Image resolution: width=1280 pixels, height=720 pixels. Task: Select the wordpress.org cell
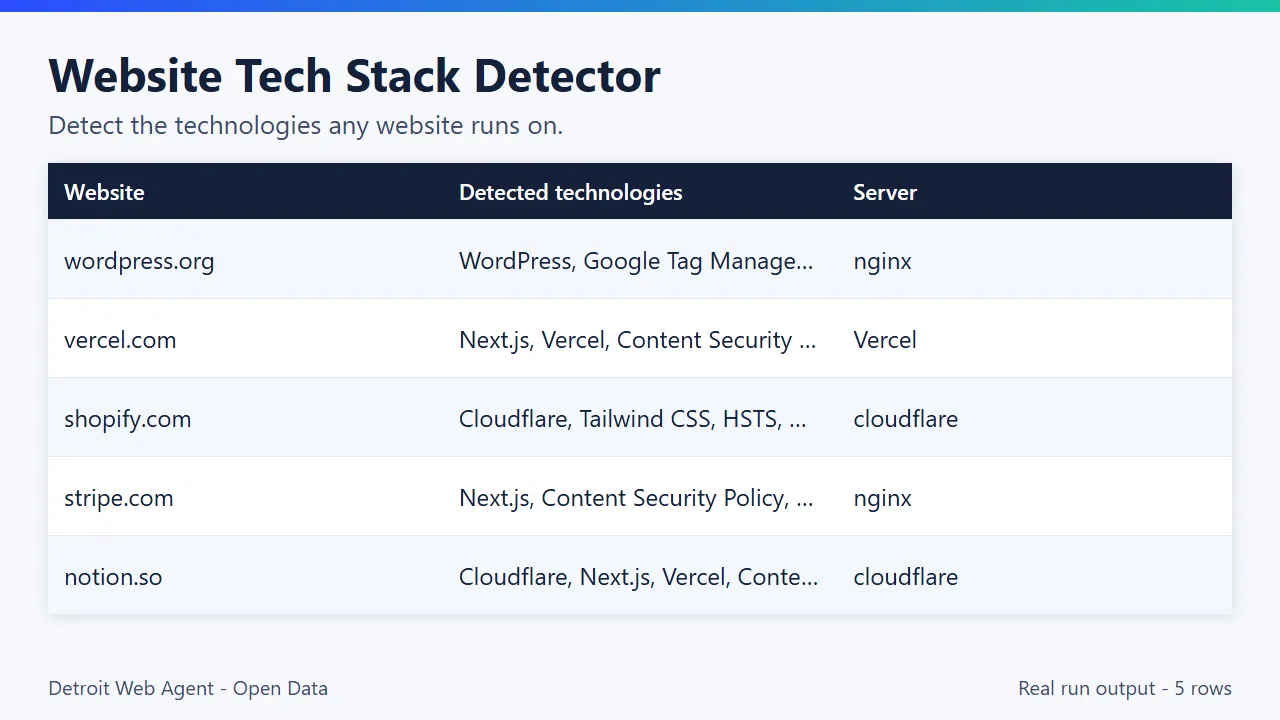click(245, 261)
